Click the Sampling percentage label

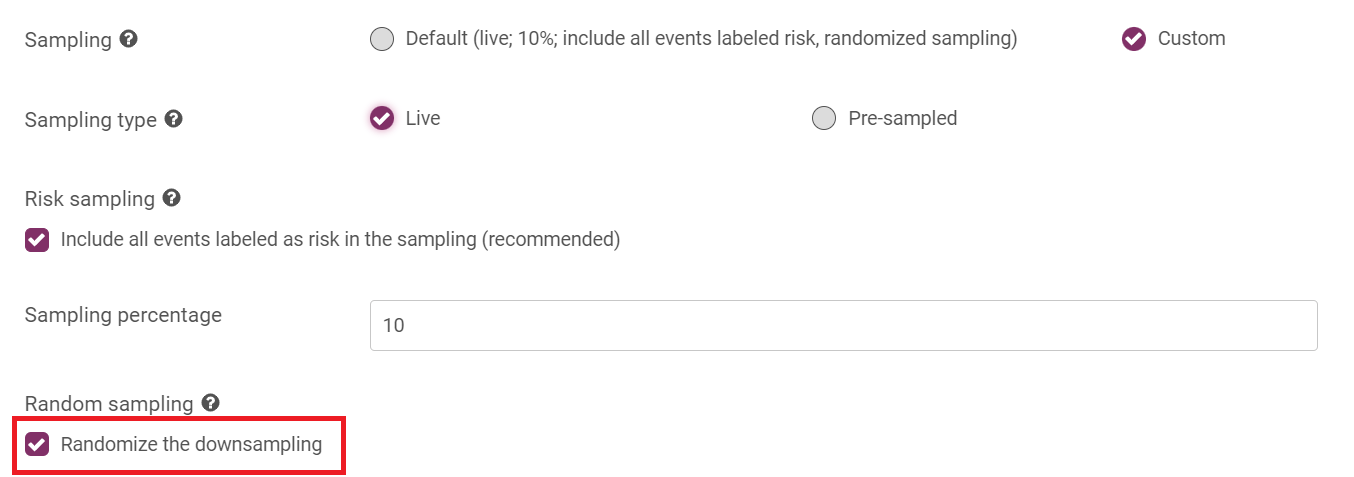click(123, 315)
